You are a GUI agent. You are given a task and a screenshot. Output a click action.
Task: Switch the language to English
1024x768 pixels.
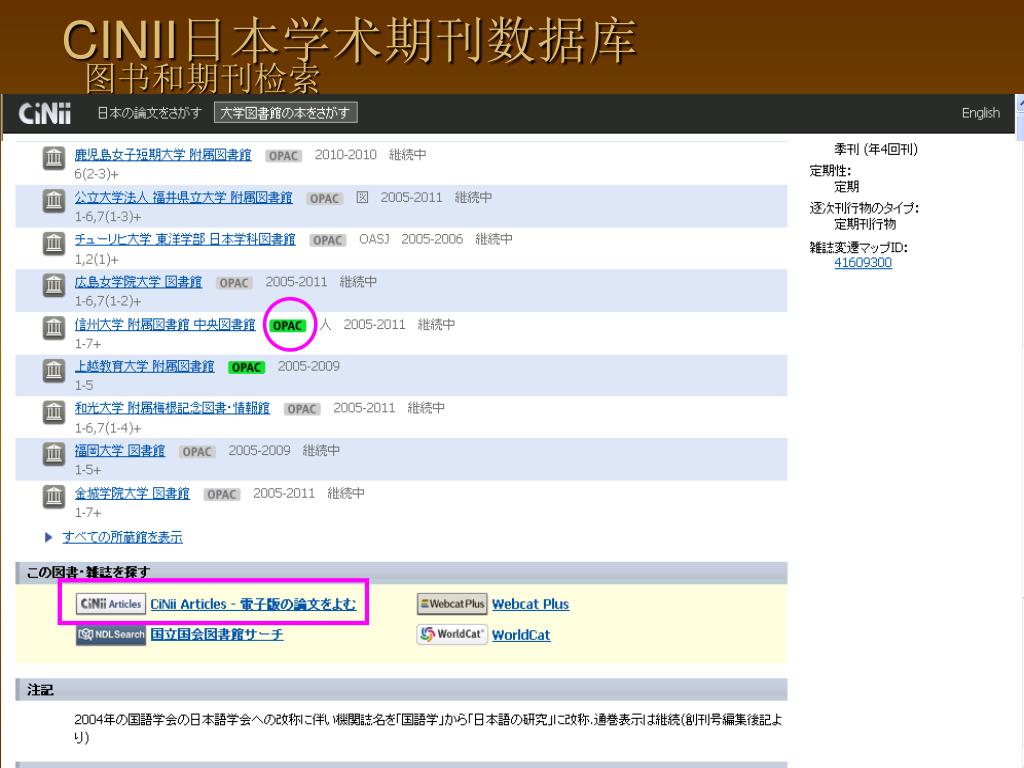pyautogui.click(x=980, y=113)
